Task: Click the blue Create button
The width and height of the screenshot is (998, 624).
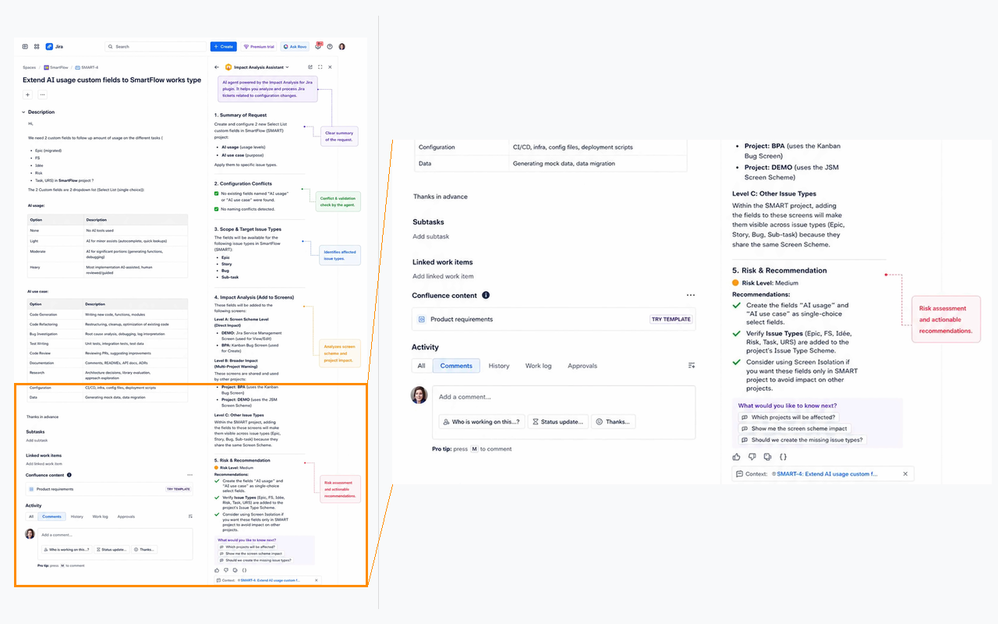Action: (x=223, y=46)
